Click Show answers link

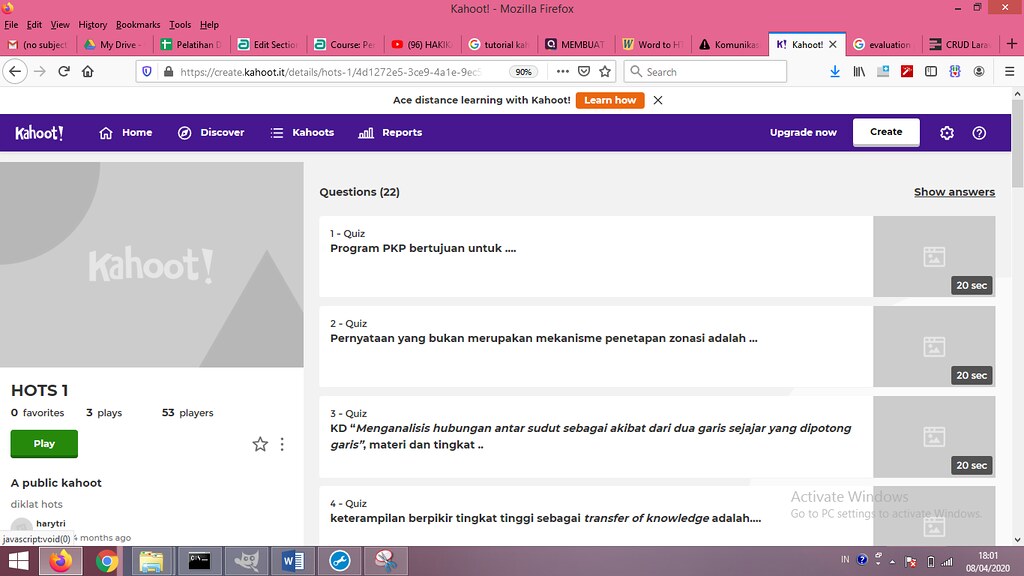954,192
